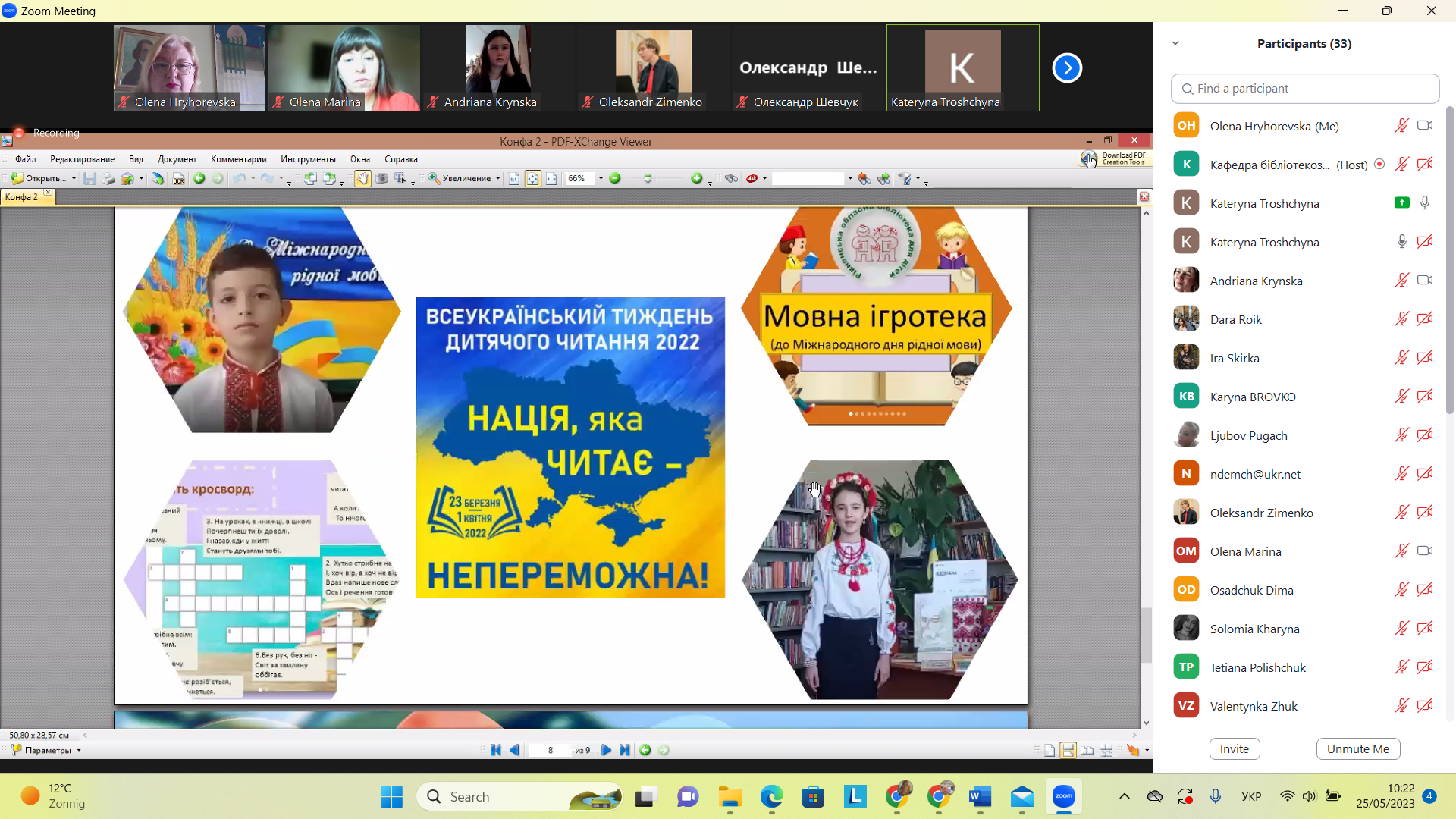This screenshot has height=819, width=1456.
Task: Click the green zoom out button
Action: click(615, 179)
